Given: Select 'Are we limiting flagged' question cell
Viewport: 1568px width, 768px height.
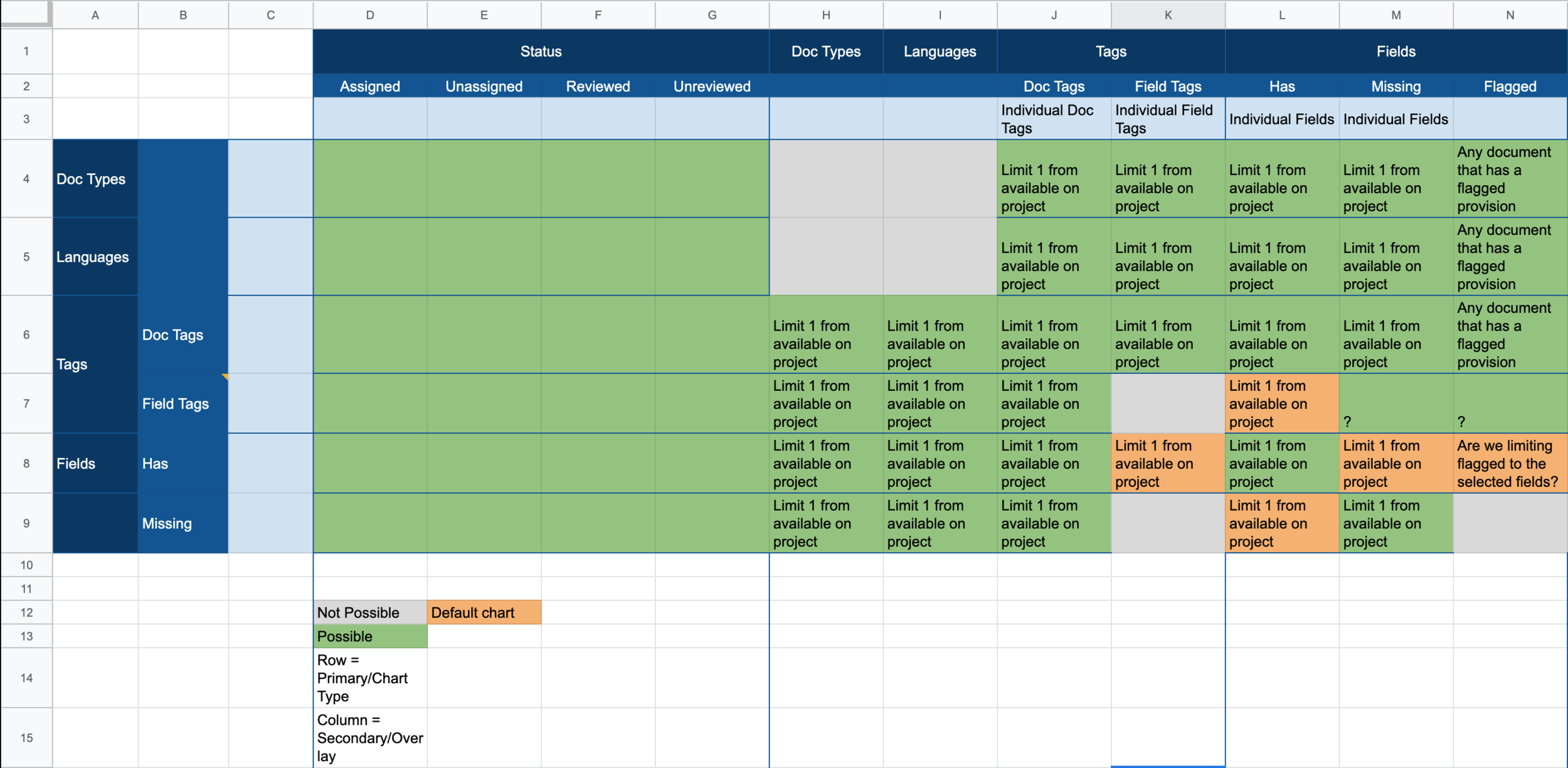Looking at the screenshot, I should click(x=1510, y=464).
